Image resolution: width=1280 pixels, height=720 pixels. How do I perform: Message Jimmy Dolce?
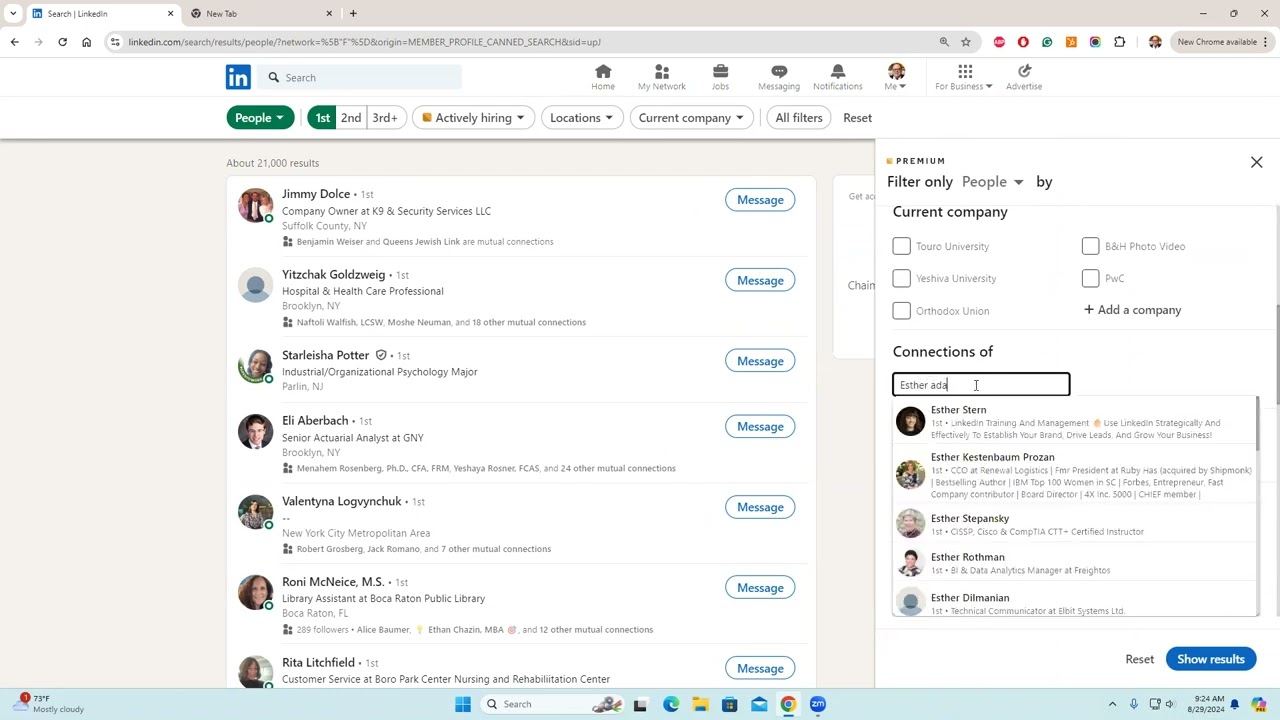pos(760,200)
